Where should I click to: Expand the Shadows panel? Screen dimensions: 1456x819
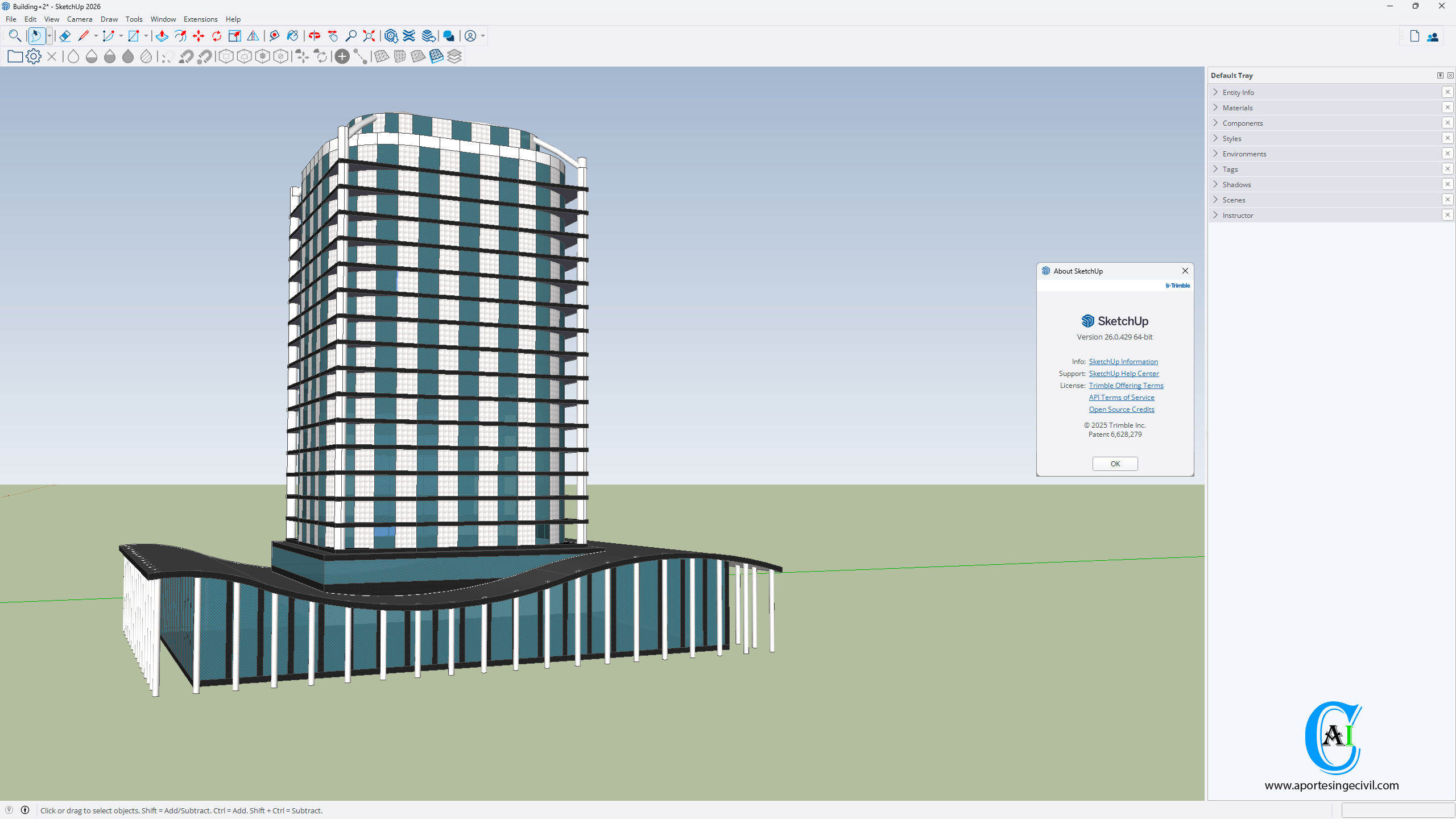tap(1236, 184)
